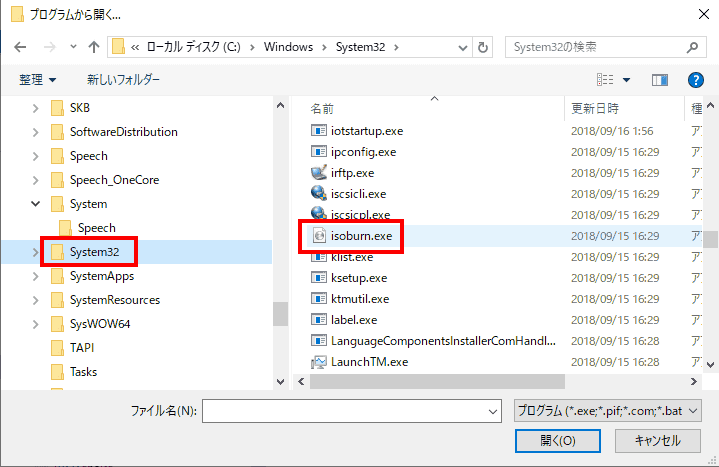Refresh the System32 folder view
Screen dimensions: 719x467
pyautogui.click(x=482, y=47)
